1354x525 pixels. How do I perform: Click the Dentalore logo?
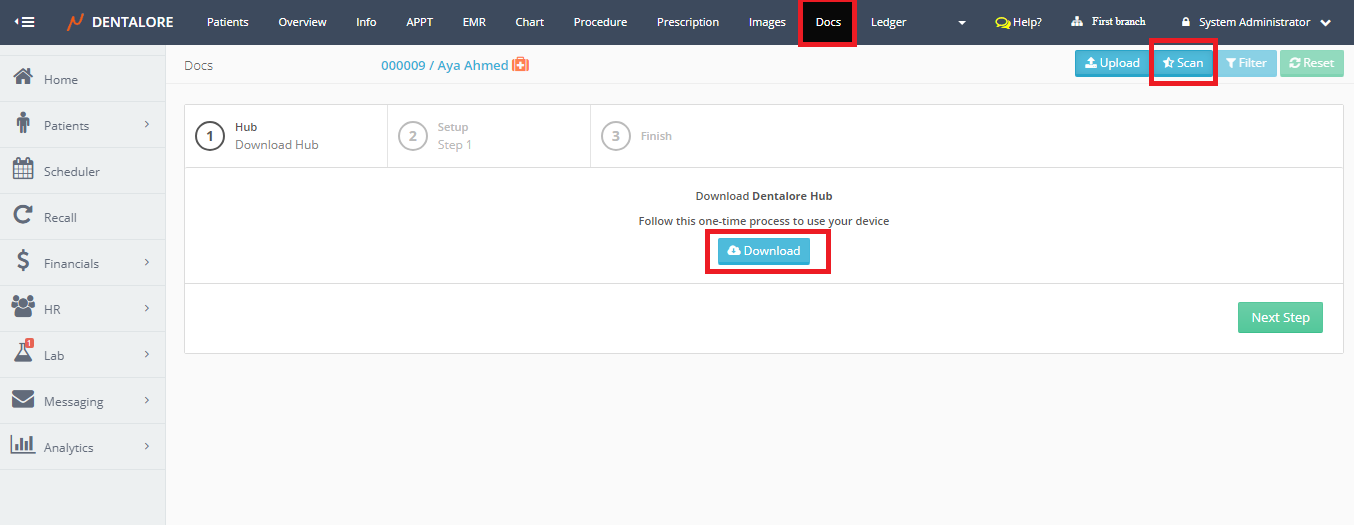pyautogui.click(x=120, y=22)
